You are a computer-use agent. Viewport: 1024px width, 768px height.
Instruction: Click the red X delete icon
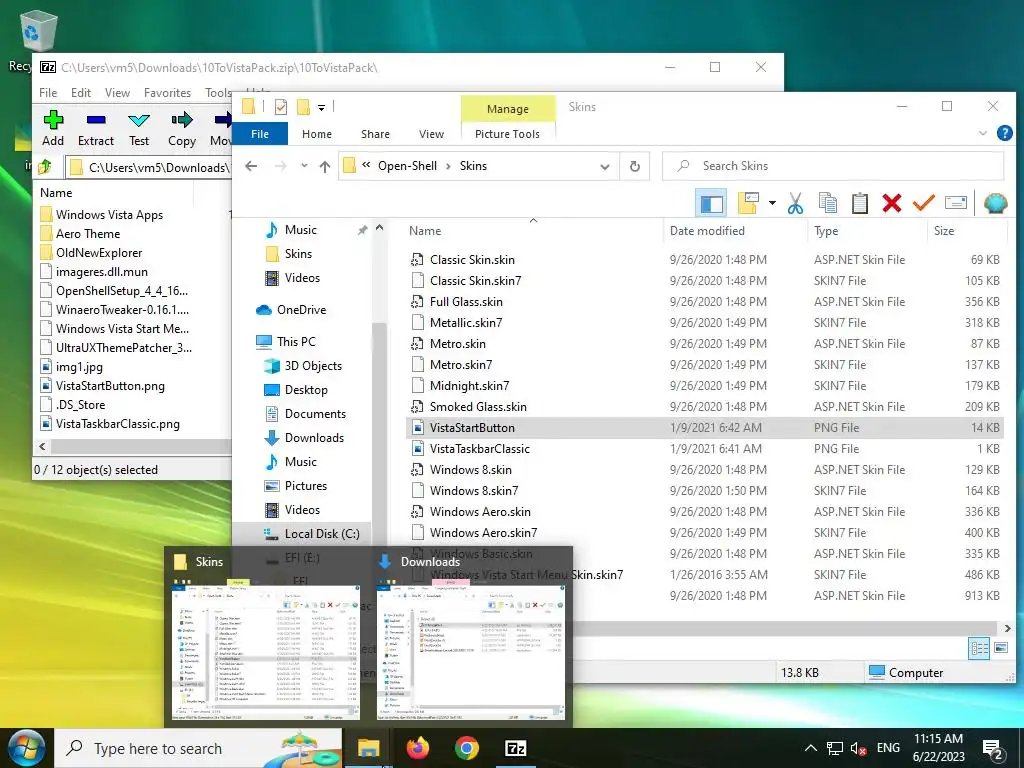(891, 204)
